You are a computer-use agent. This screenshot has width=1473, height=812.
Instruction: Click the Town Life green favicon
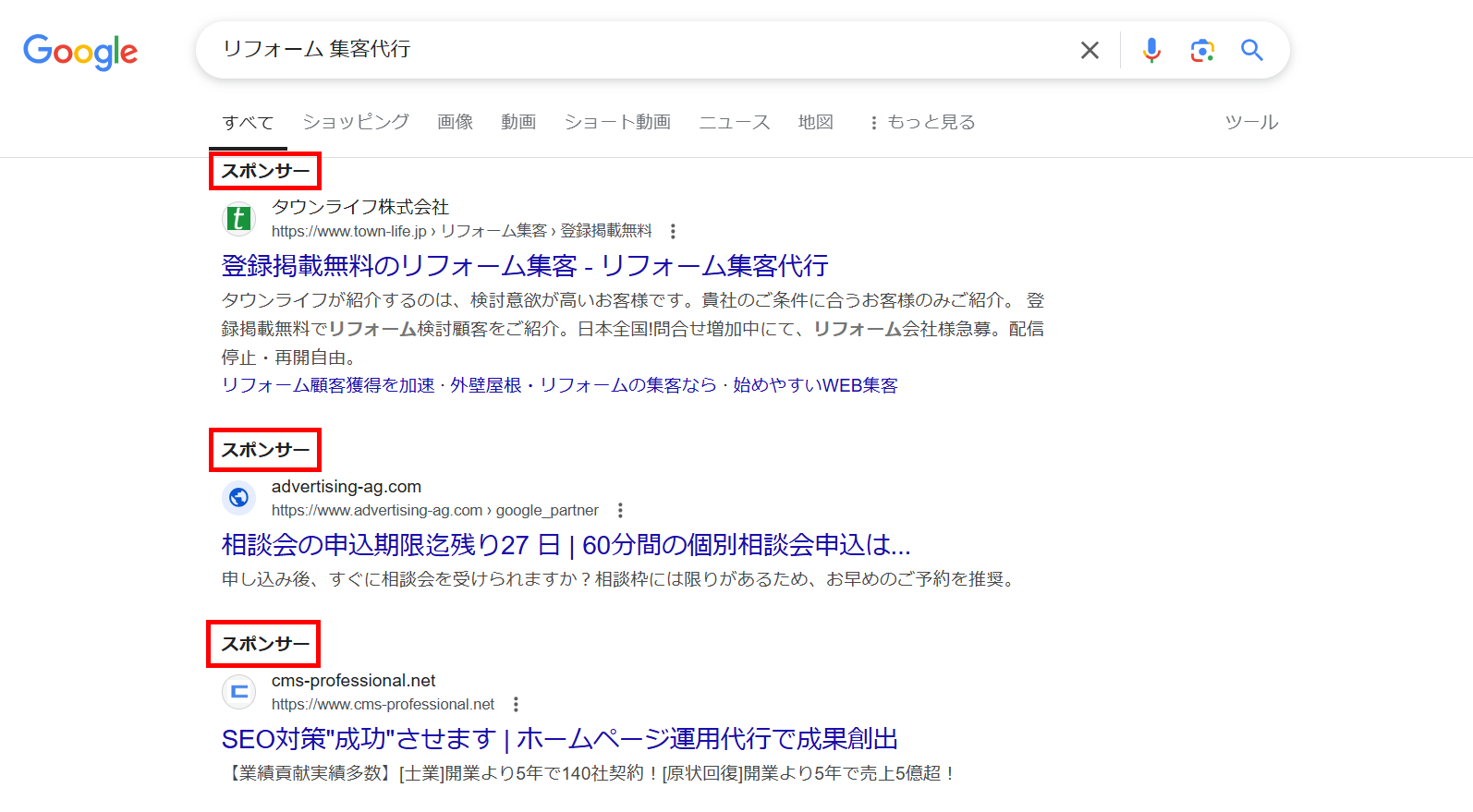(x=239, y=219)
